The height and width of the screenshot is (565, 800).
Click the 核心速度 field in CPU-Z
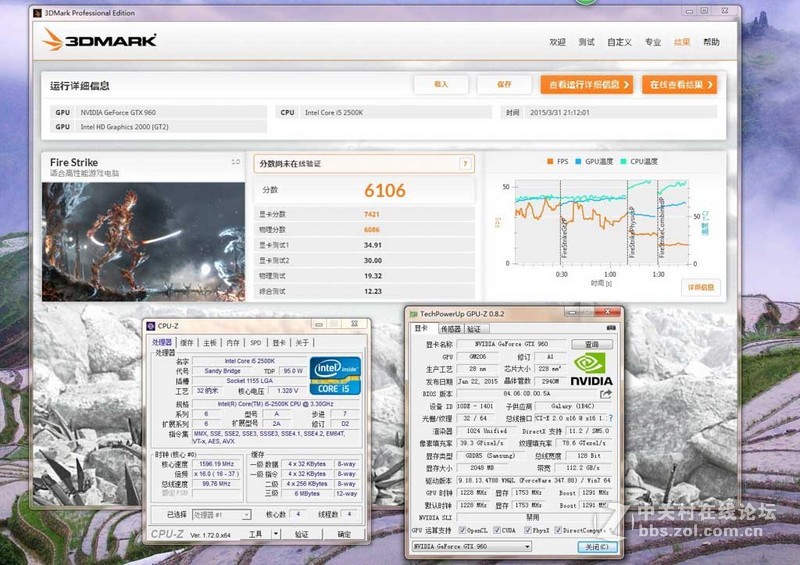point(217,464)
